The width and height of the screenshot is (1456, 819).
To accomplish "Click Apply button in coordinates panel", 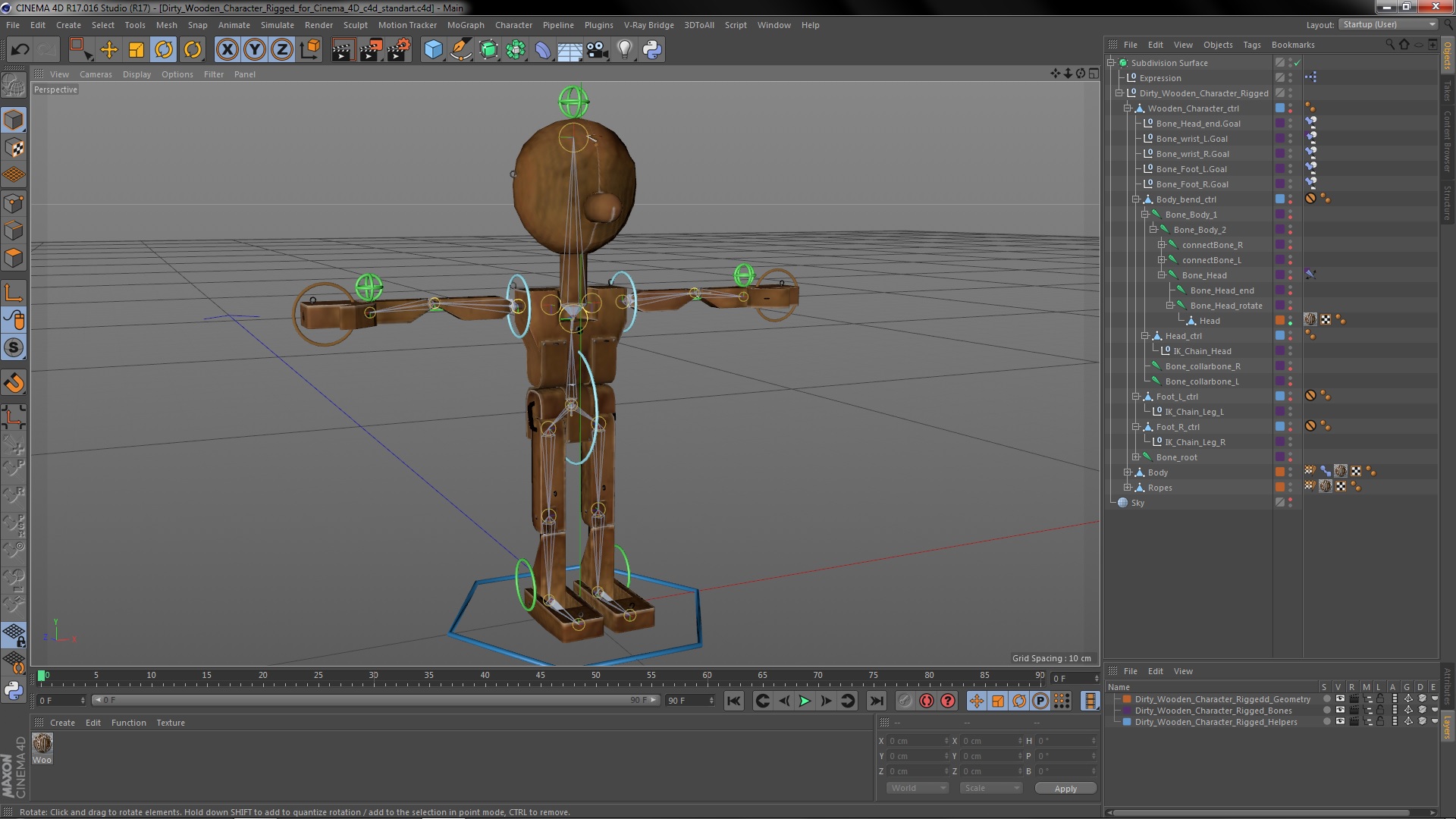I will (x=1064, y=789).
